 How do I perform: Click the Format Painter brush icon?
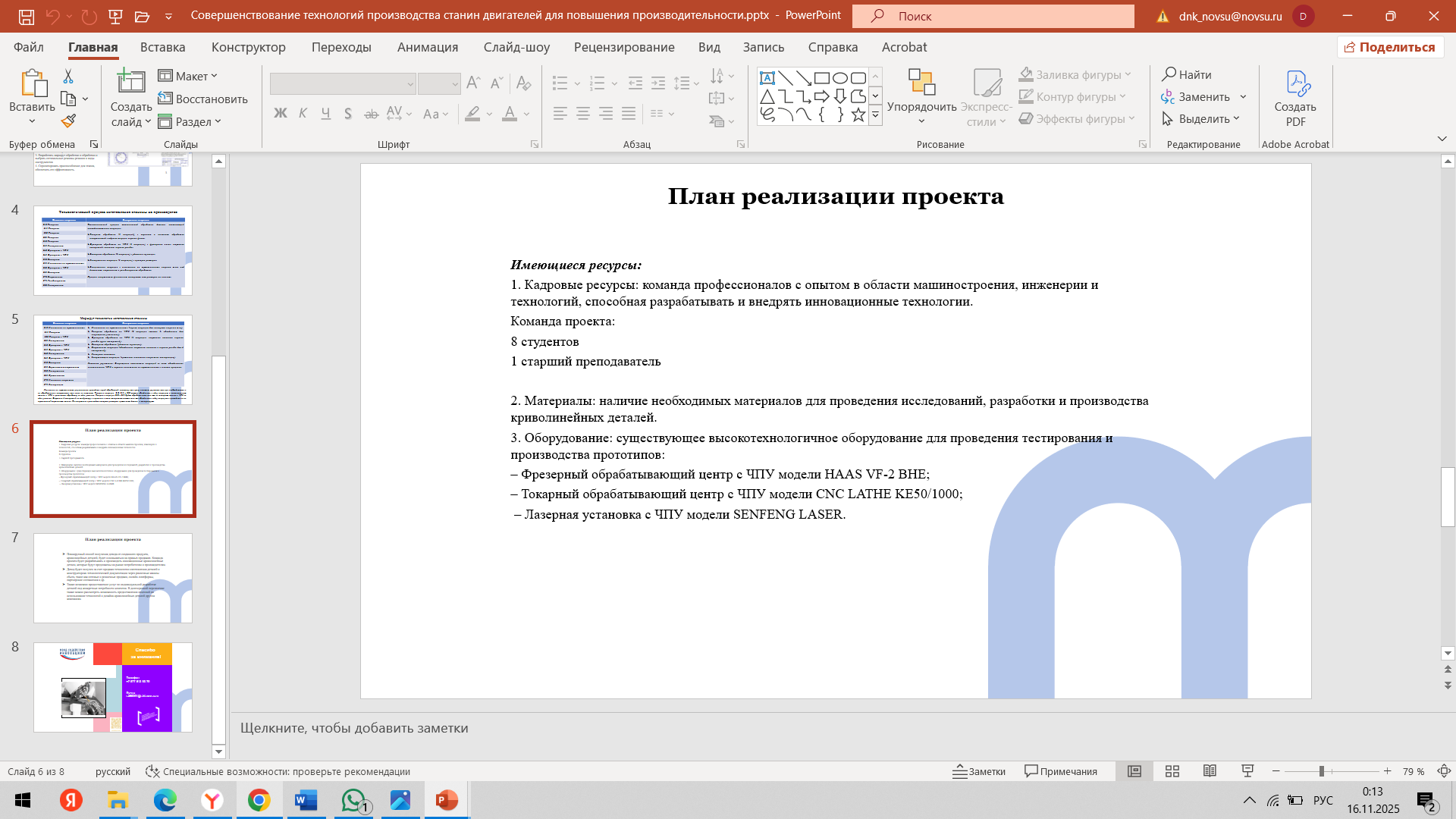click(69, 121)
